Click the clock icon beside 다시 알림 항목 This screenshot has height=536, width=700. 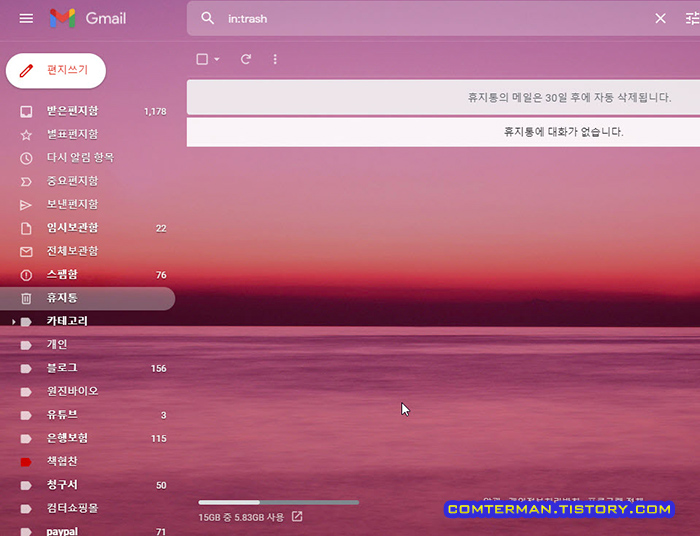26,158
